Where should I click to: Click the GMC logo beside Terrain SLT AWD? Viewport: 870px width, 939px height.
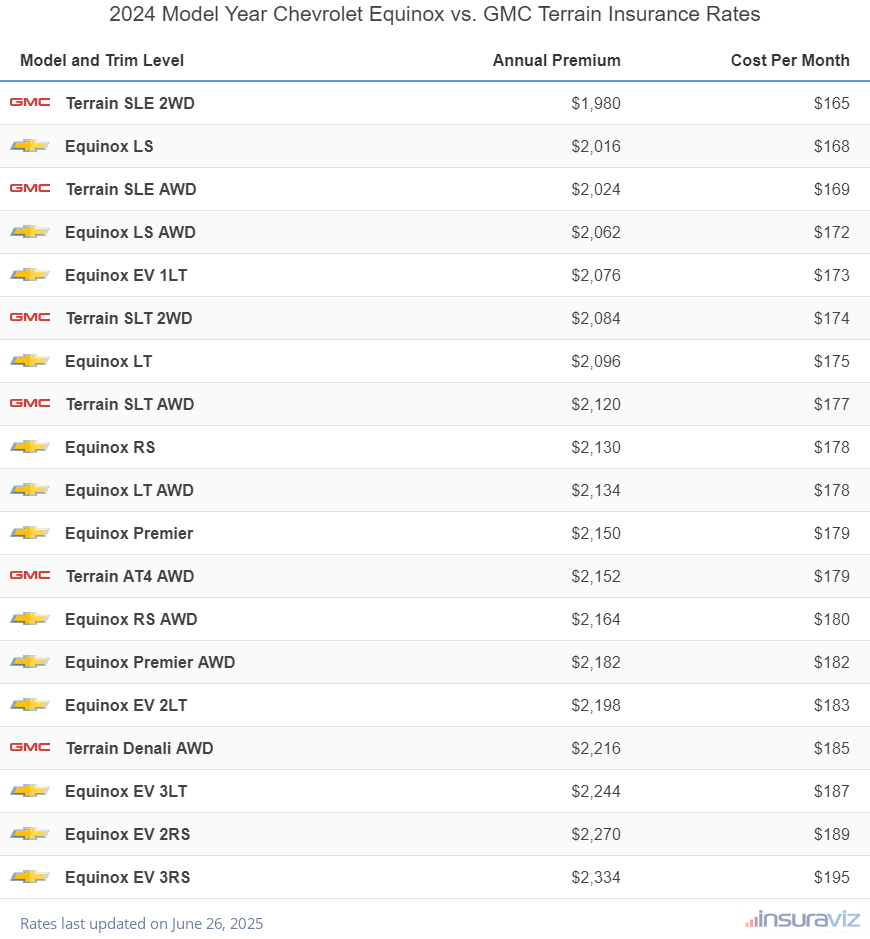coord(30,403)
